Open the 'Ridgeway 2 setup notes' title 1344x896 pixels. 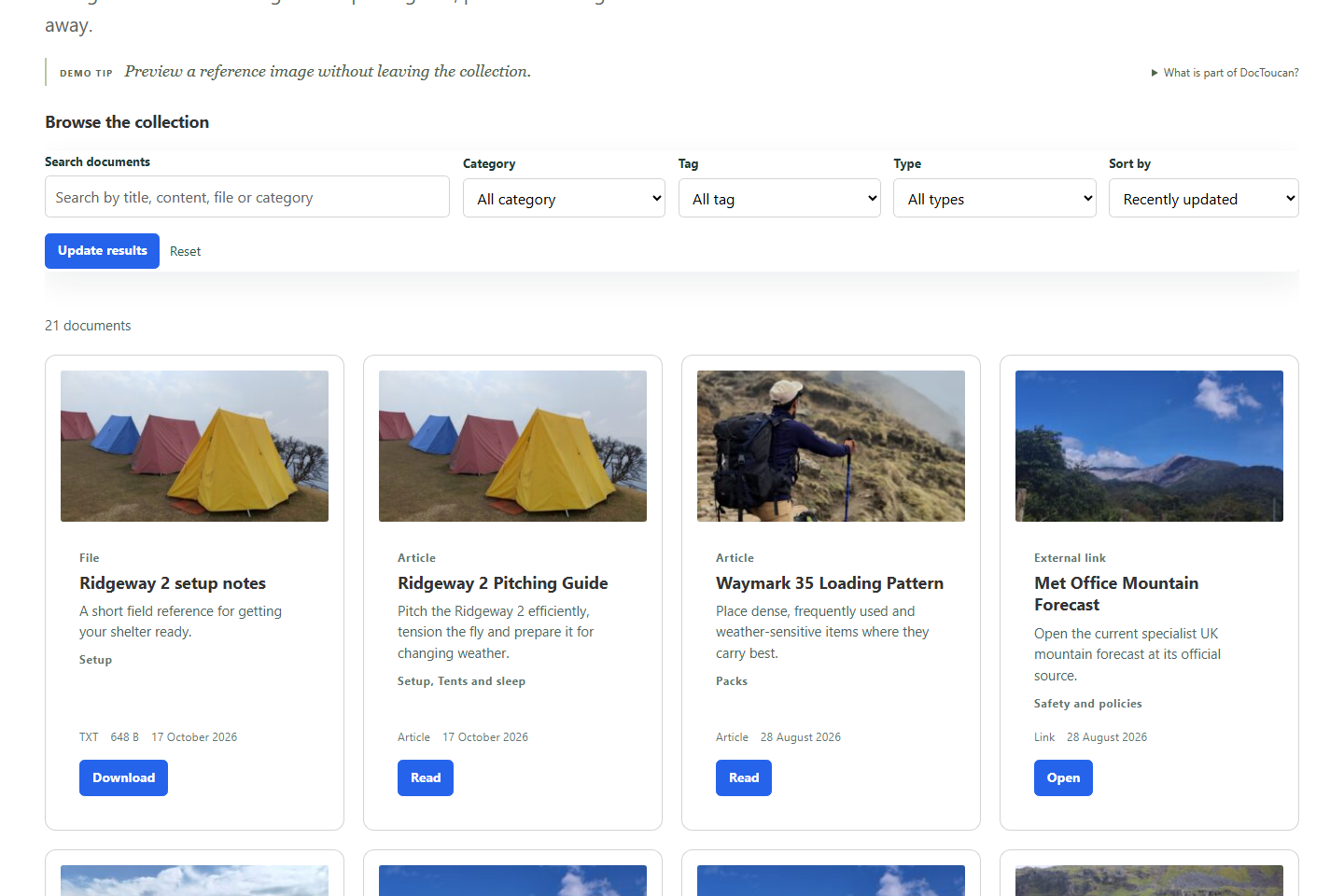pos(173,583)
